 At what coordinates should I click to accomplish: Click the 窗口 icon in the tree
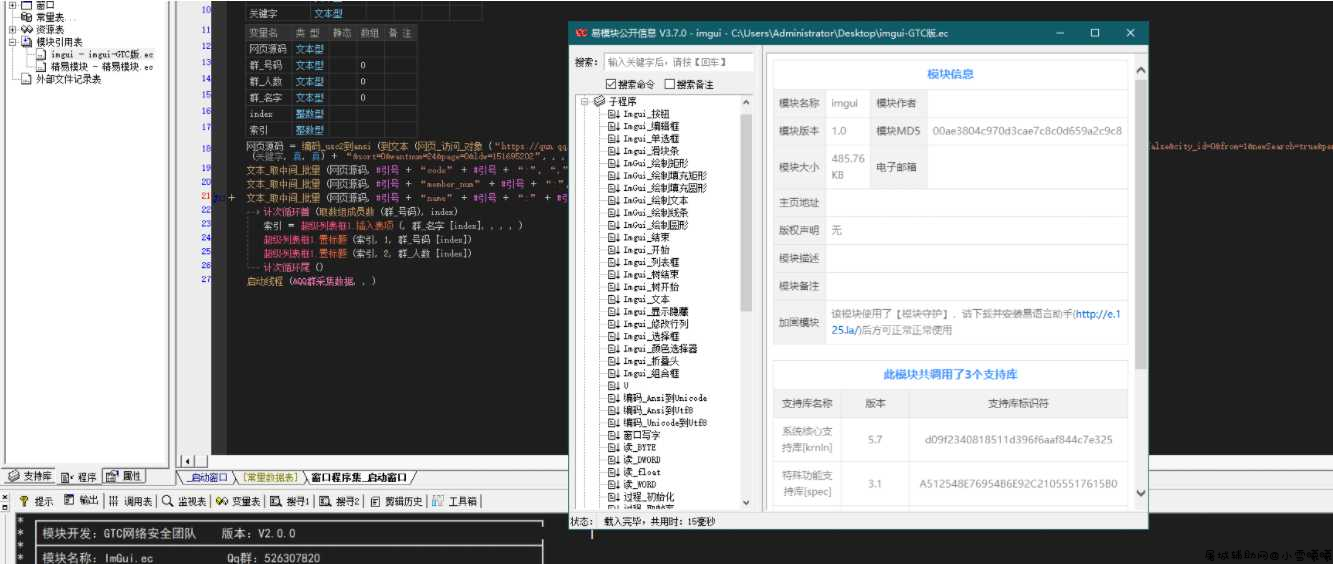tap(27, 5)
